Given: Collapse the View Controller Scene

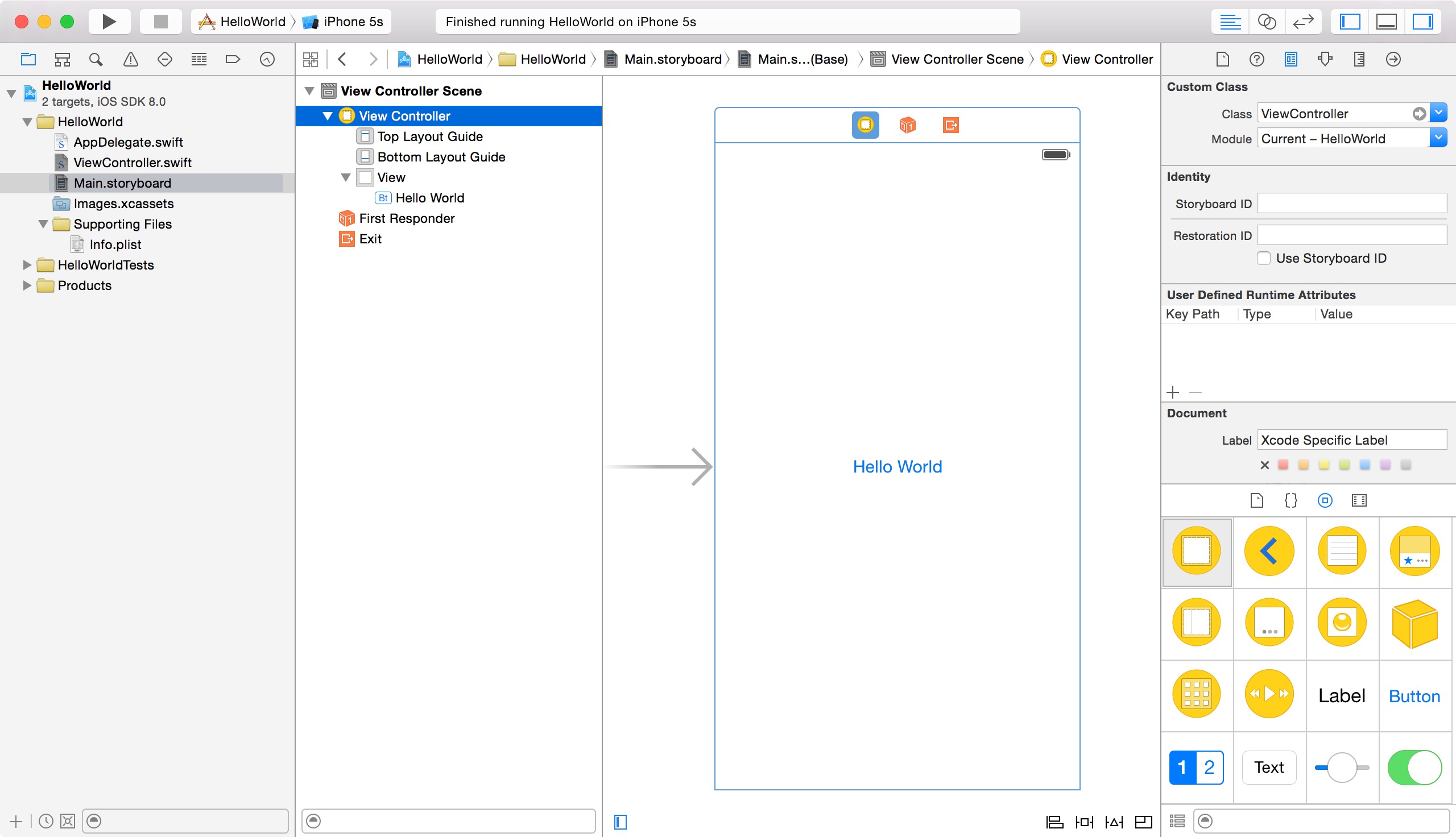Looking at the screenshot, I should coord(309,91).
